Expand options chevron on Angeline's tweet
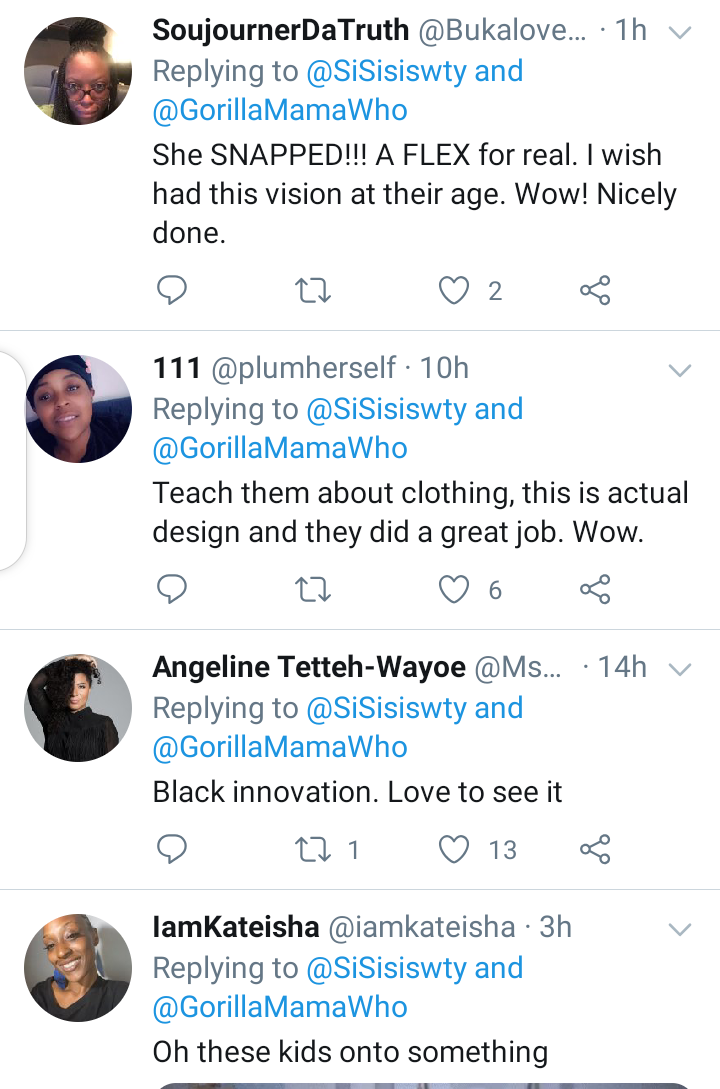 point(679,669)
